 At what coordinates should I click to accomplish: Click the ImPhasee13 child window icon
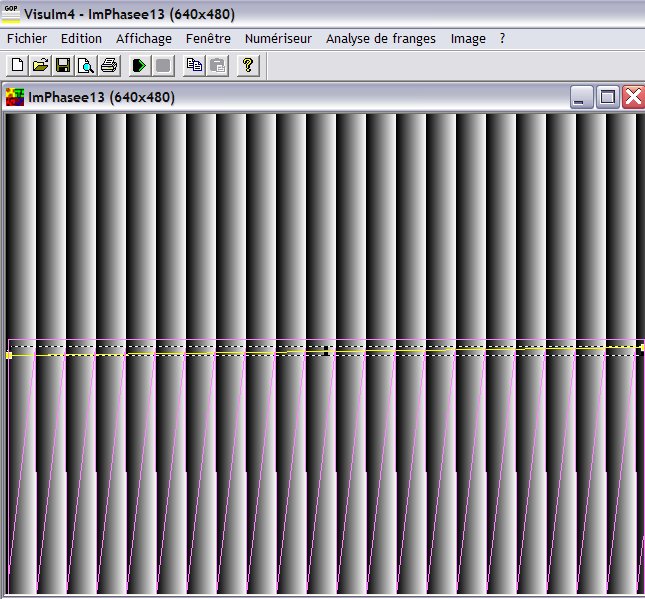(15, 97)
